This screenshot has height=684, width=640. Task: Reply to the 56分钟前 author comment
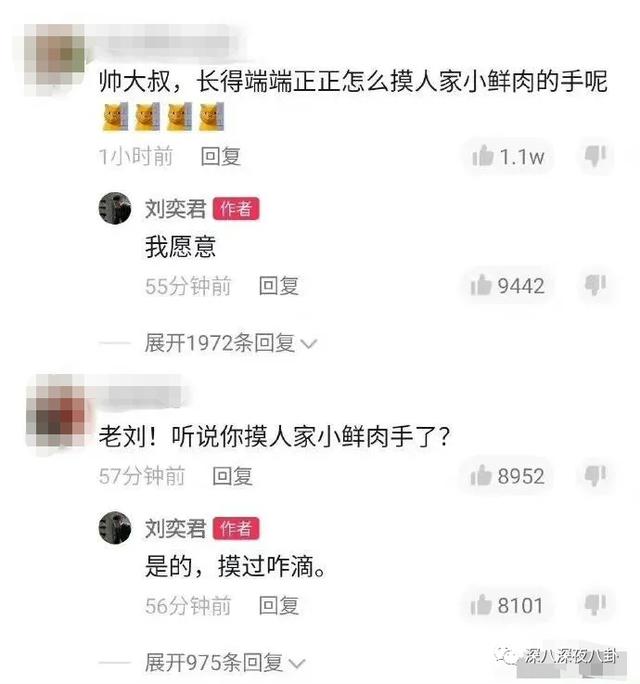pos(278,605)
